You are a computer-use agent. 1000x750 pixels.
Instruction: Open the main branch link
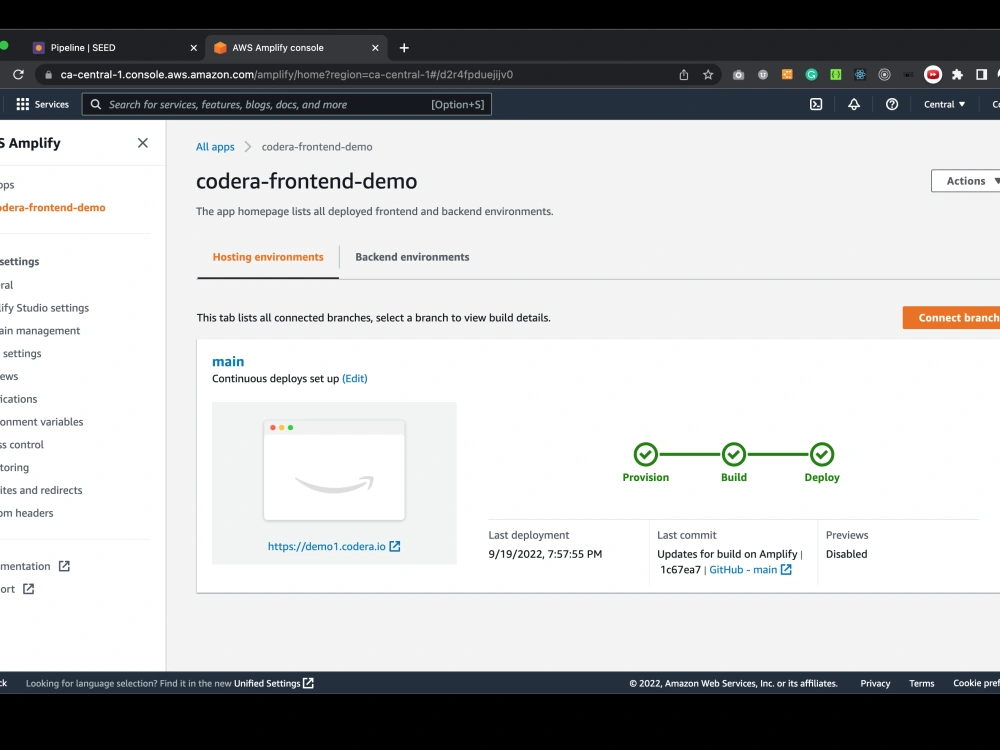(x=228, y=362)
